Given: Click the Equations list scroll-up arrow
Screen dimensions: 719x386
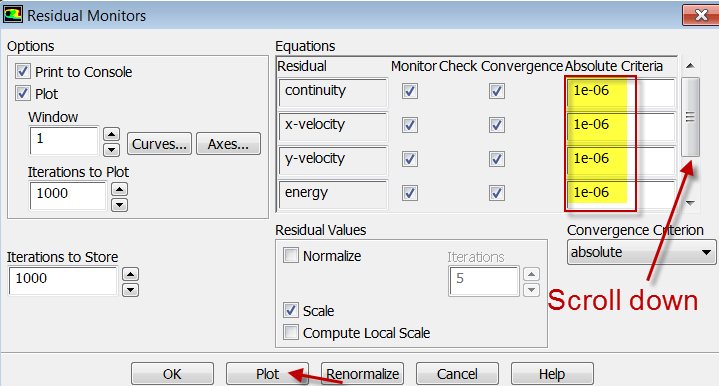Looking at the screenshot, I should pyautogui.click(x=690, y=66).
